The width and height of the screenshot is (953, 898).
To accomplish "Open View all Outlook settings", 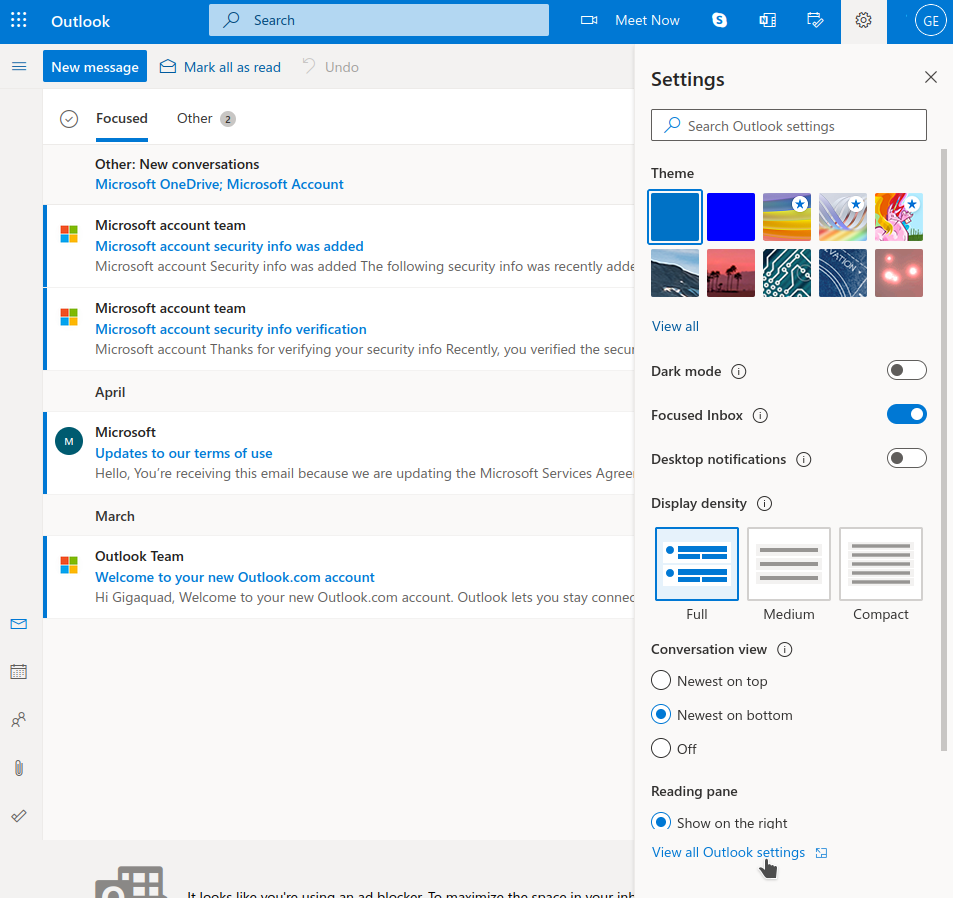I will point(728,852).
